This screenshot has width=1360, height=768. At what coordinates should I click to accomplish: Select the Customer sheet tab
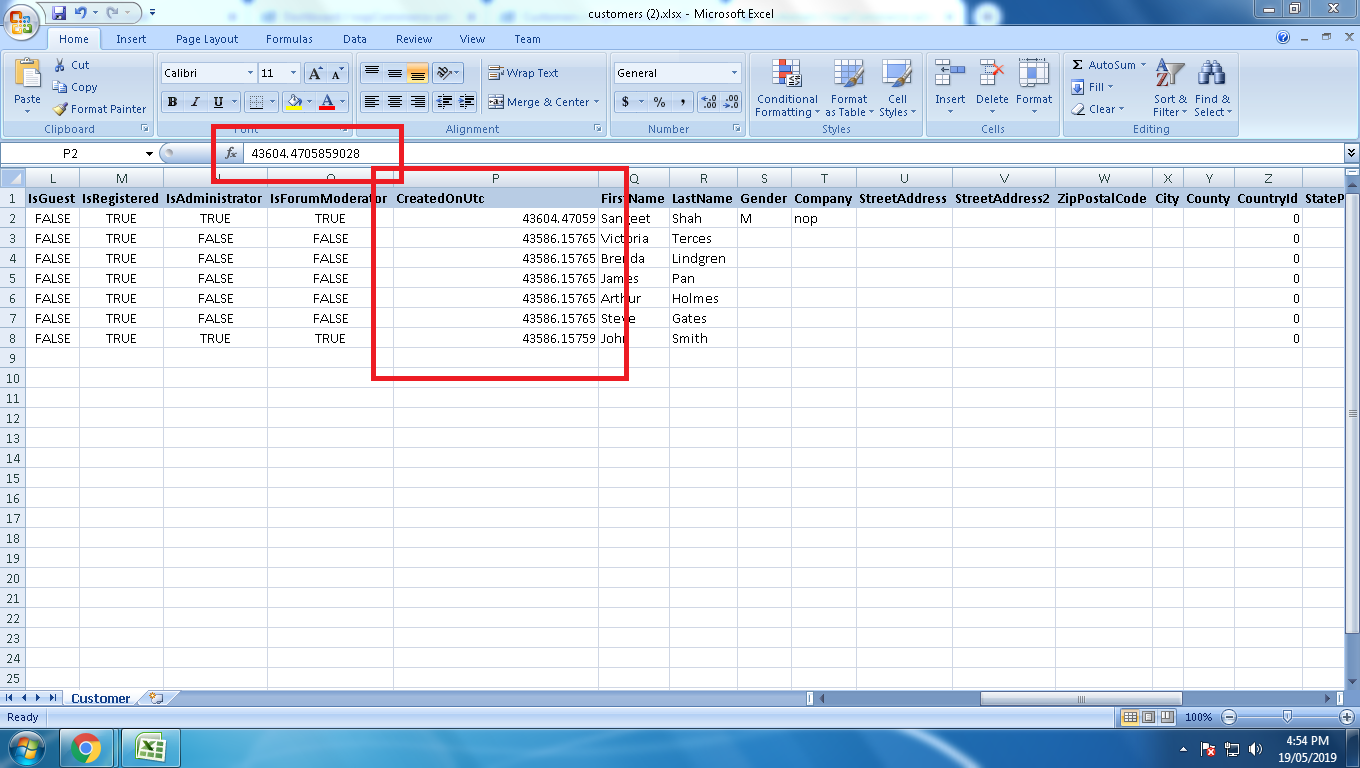tap(100, 698)
